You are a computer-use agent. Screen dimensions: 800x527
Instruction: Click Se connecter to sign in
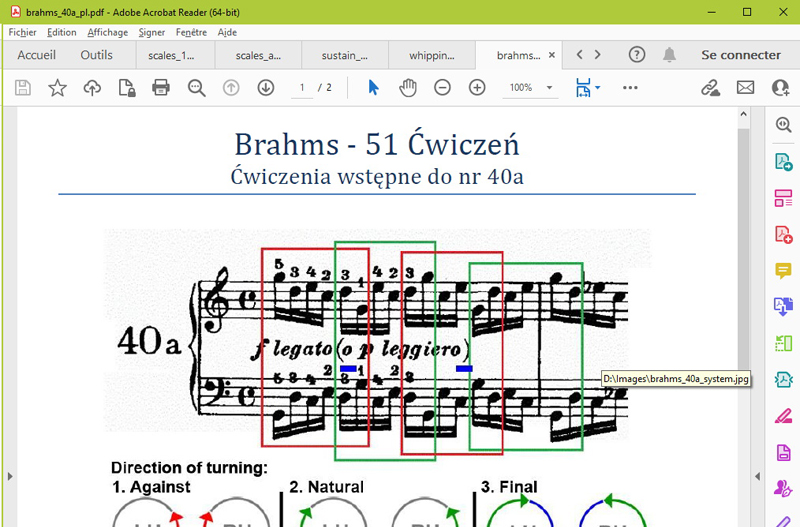[x=740, y=55]
